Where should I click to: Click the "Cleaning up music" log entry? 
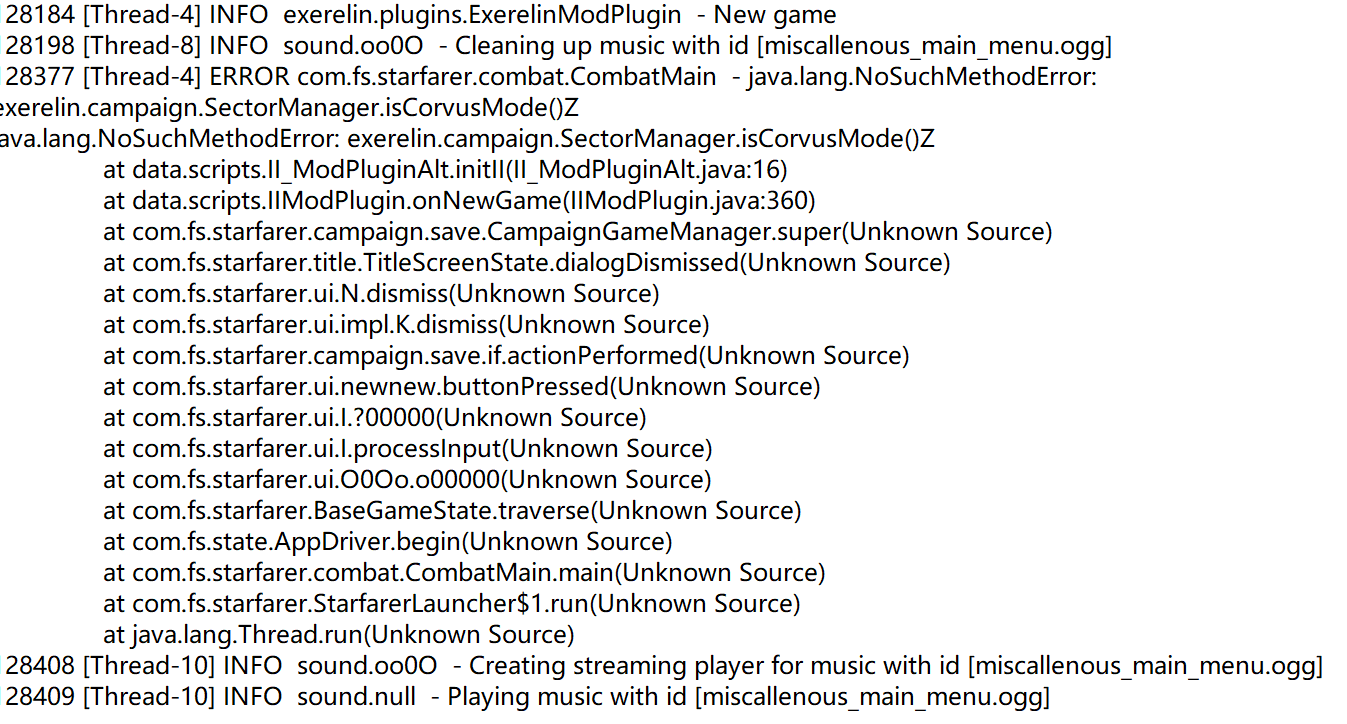558,46
